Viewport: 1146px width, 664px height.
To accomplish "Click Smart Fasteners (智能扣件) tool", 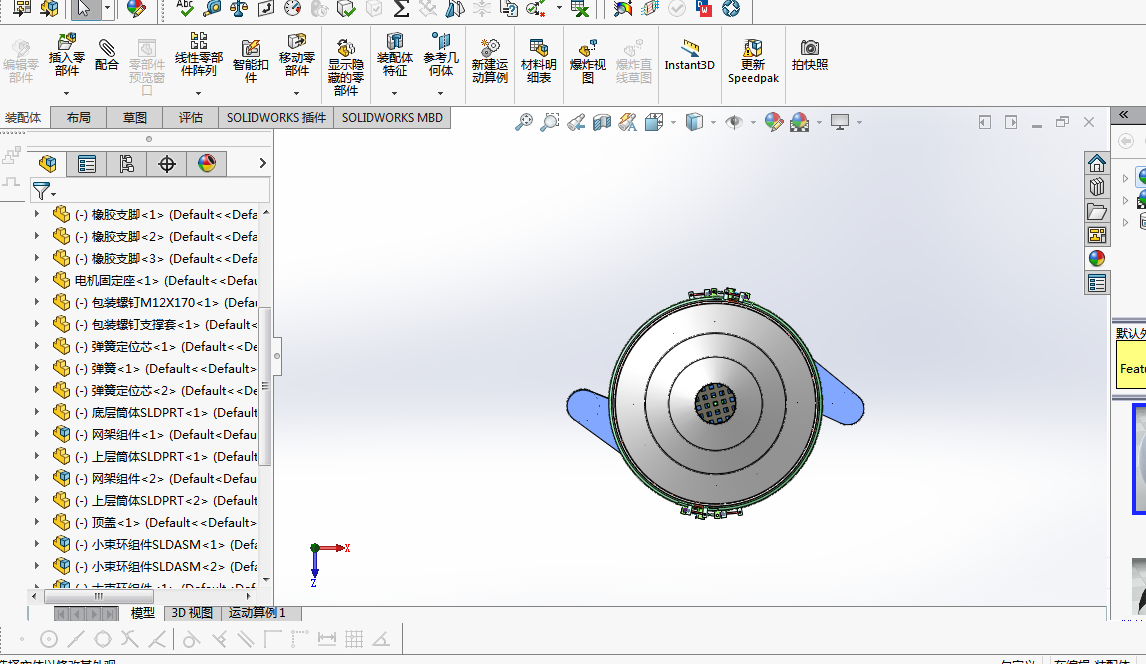I will (251, 61).
